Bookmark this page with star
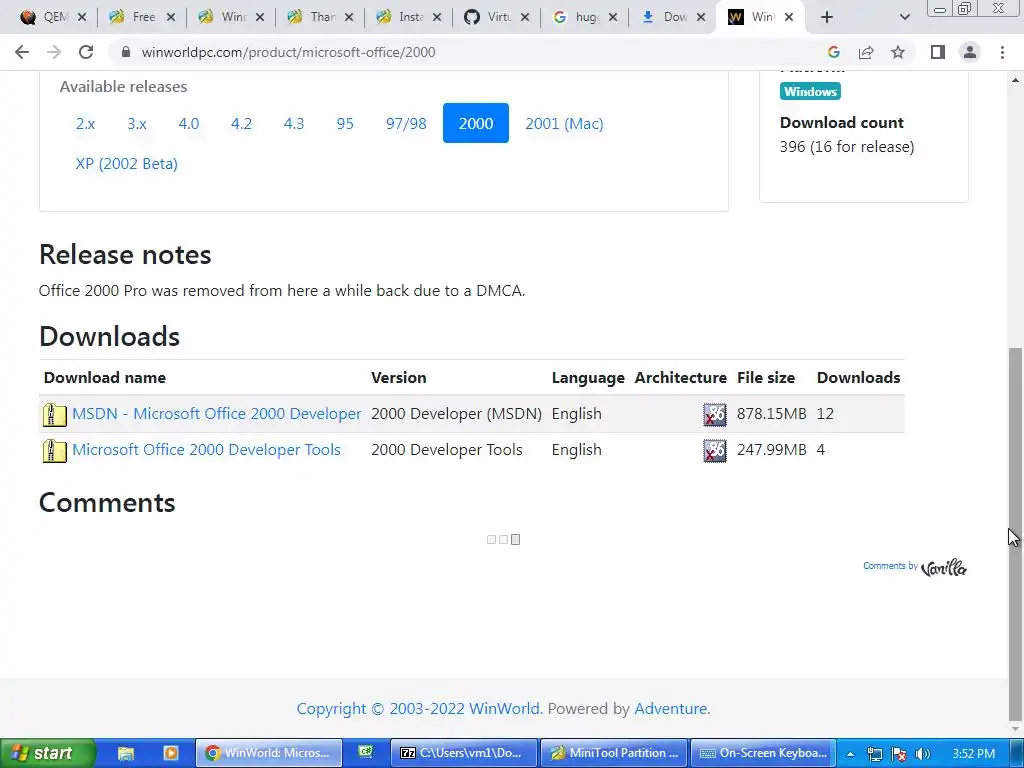The image size is (1024, 768). [x=898, y=52]
